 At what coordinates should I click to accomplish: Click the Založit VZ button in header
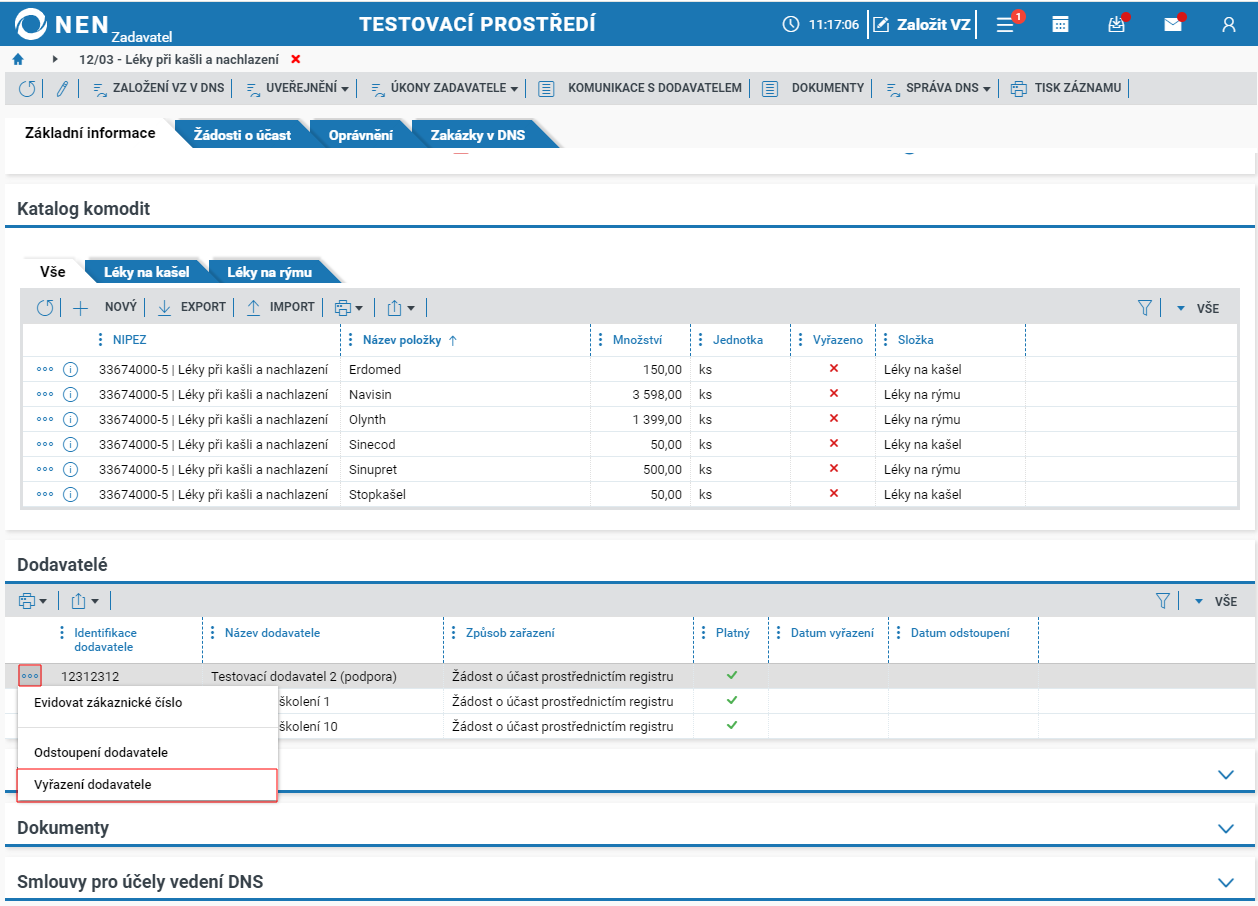point(921,24)
